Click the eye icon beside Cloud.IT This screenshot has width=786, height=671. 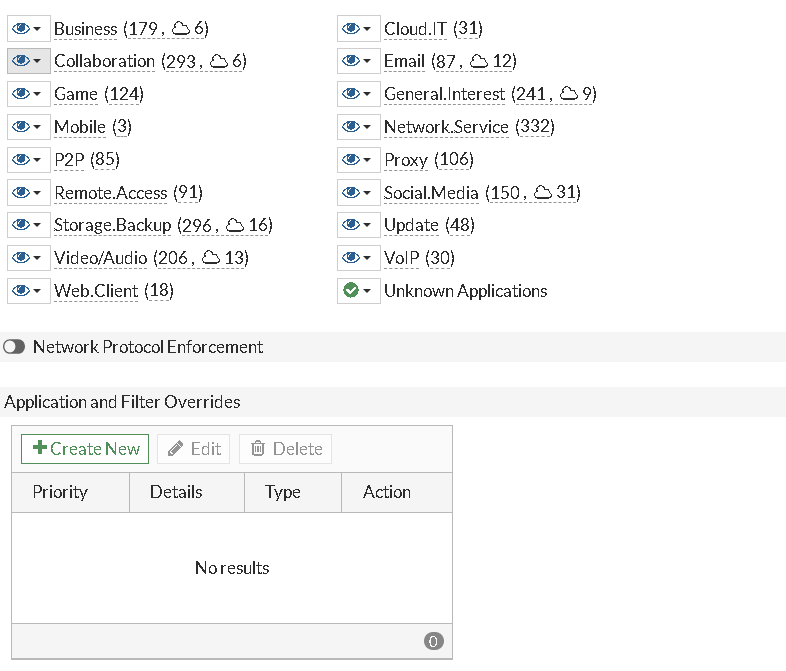[351, 29]
